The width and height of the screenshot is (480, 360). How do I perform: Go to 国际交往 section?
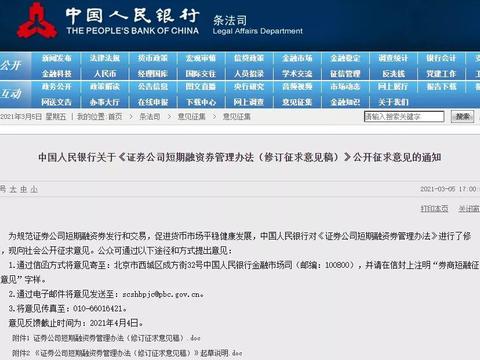point(201,74)
